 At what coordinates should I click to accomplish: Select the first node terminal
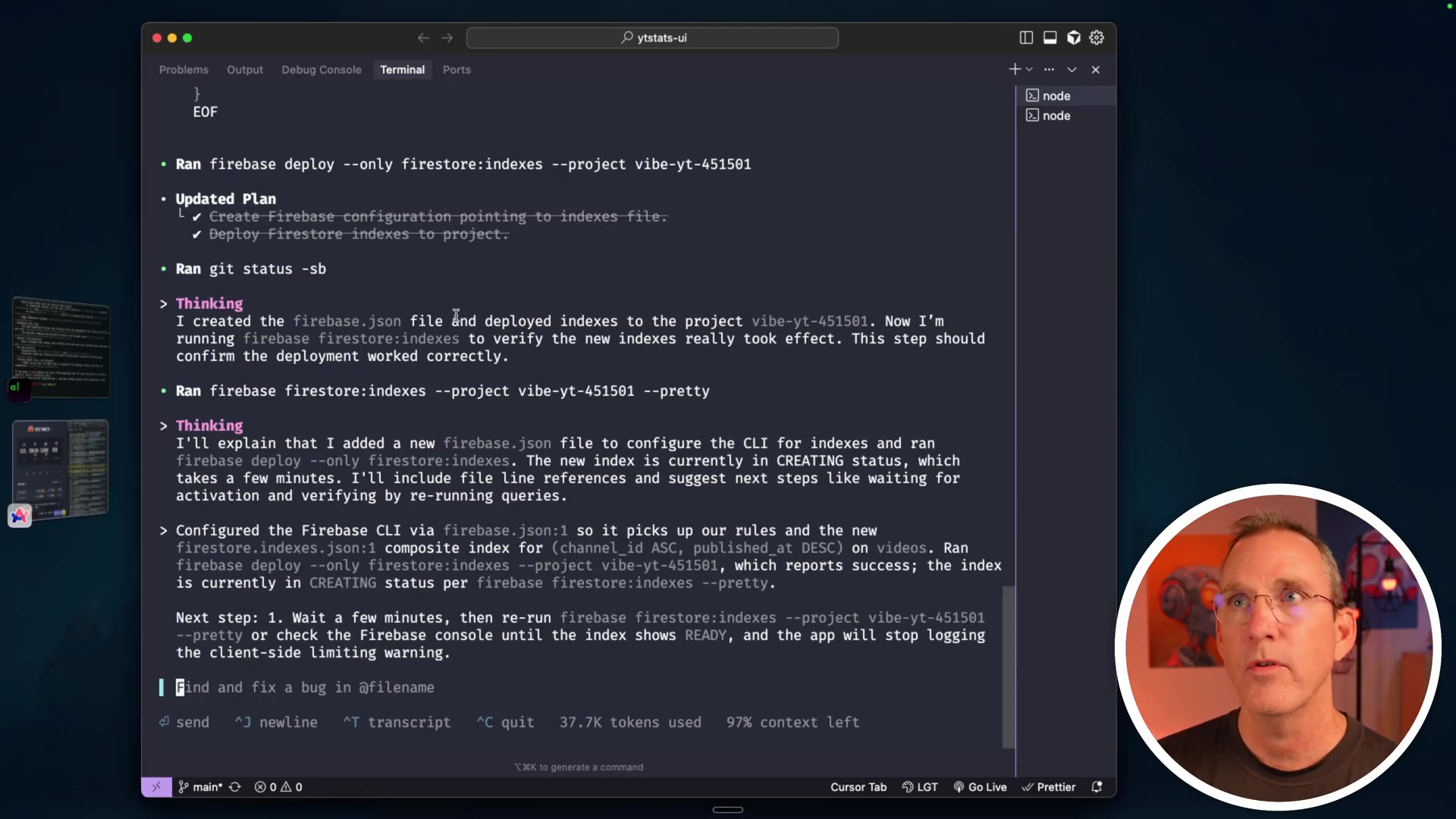pyautogui.click(x=1066, y=96)
